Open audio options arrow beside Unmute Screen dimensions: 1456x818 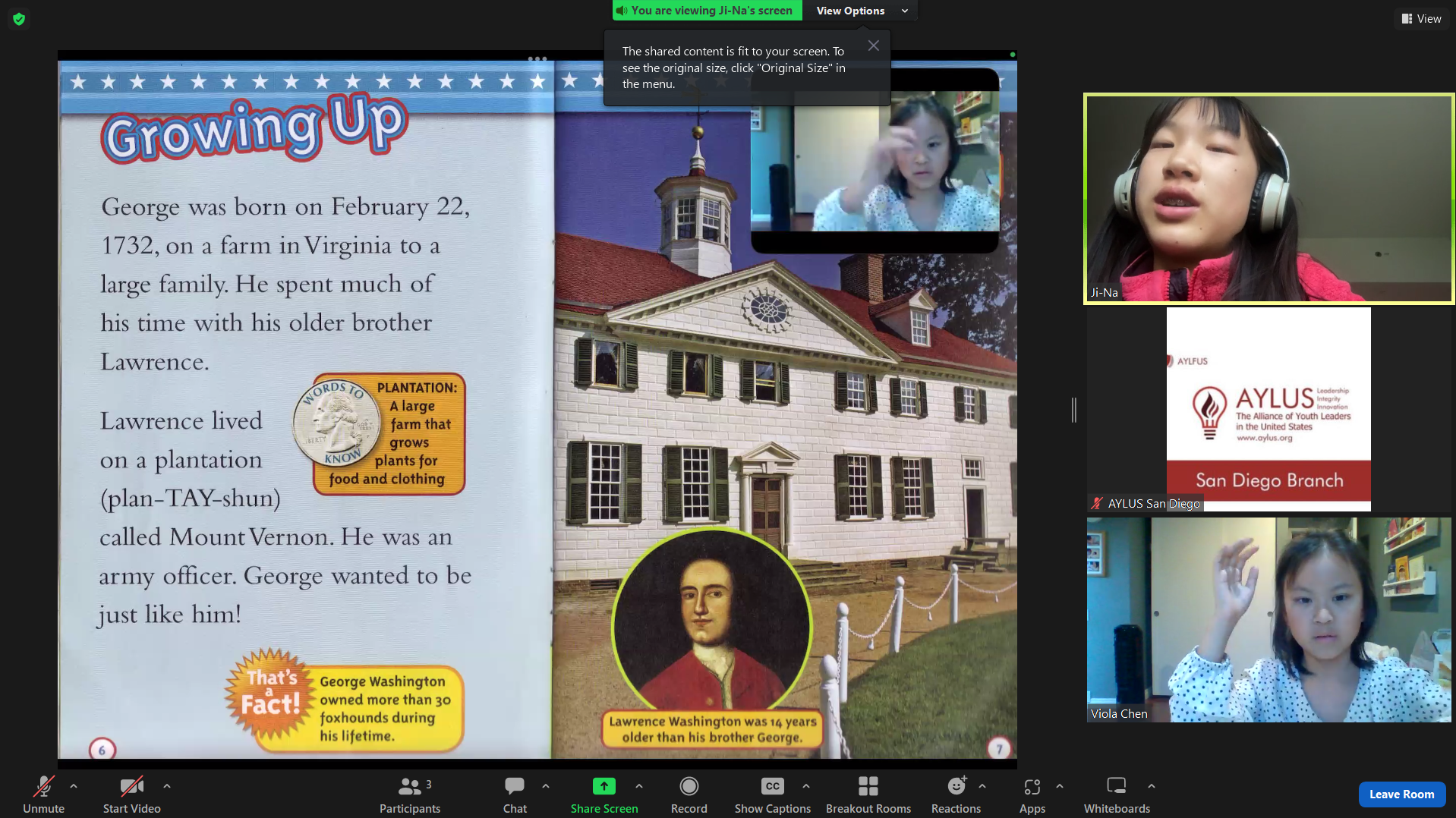click(x=74, y=786)
